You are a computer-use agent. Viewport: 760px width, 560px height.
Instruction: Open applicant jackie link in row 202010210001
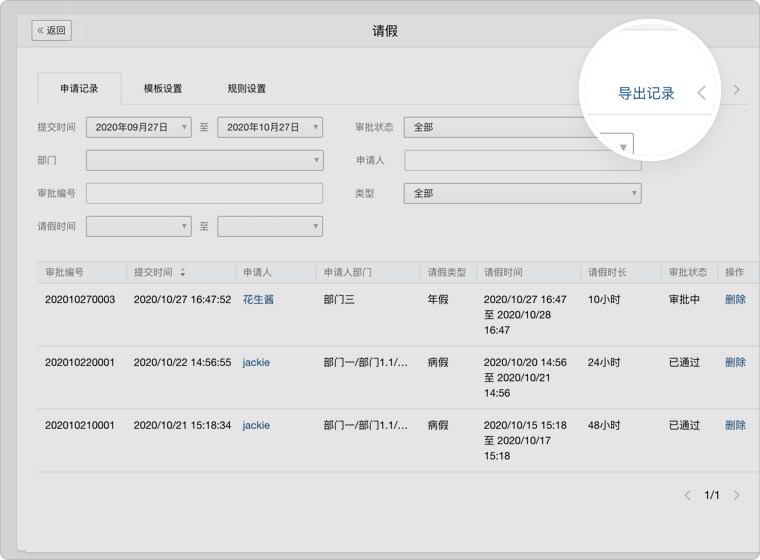256,425
